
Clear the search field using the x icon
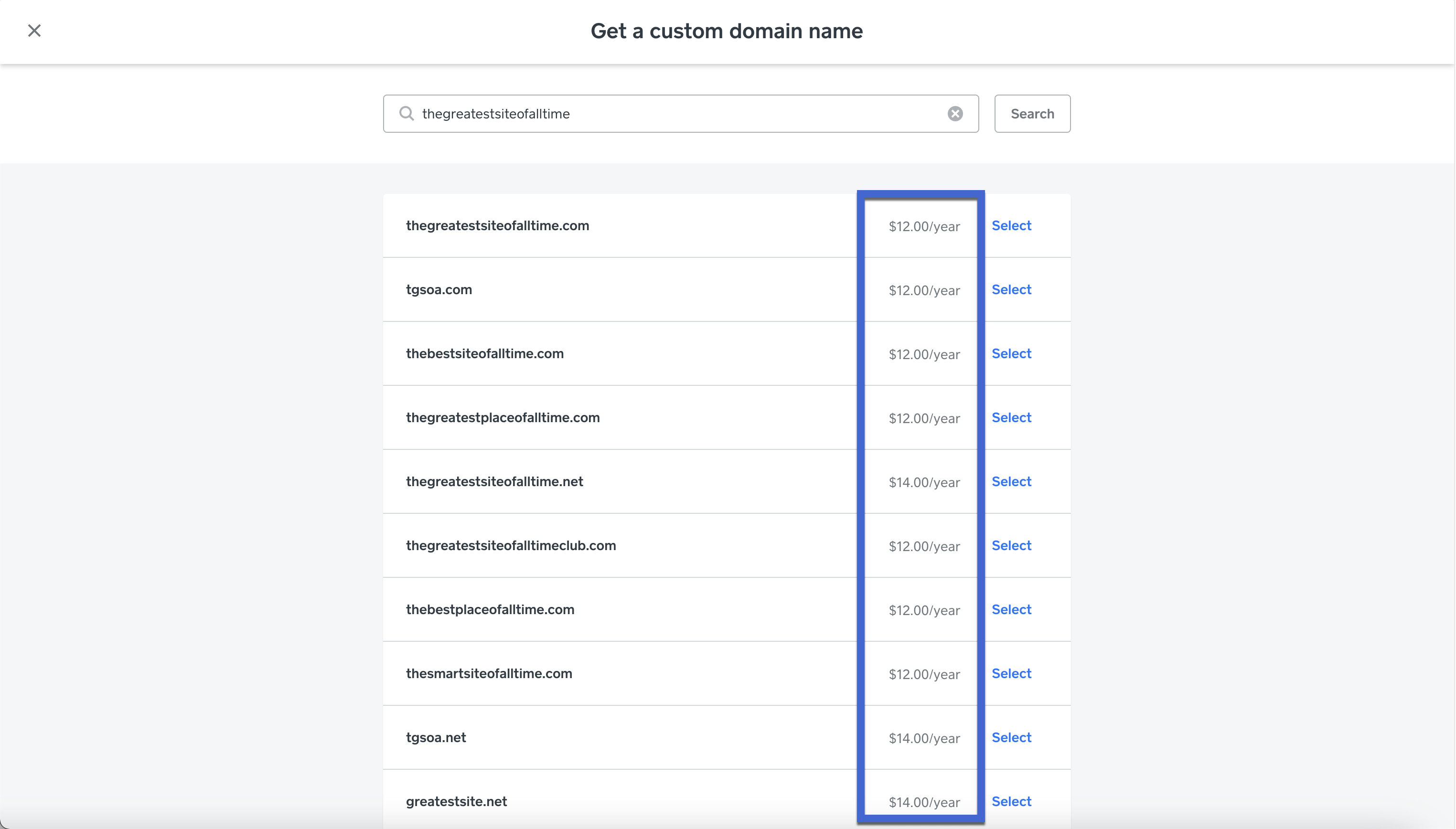955,113
